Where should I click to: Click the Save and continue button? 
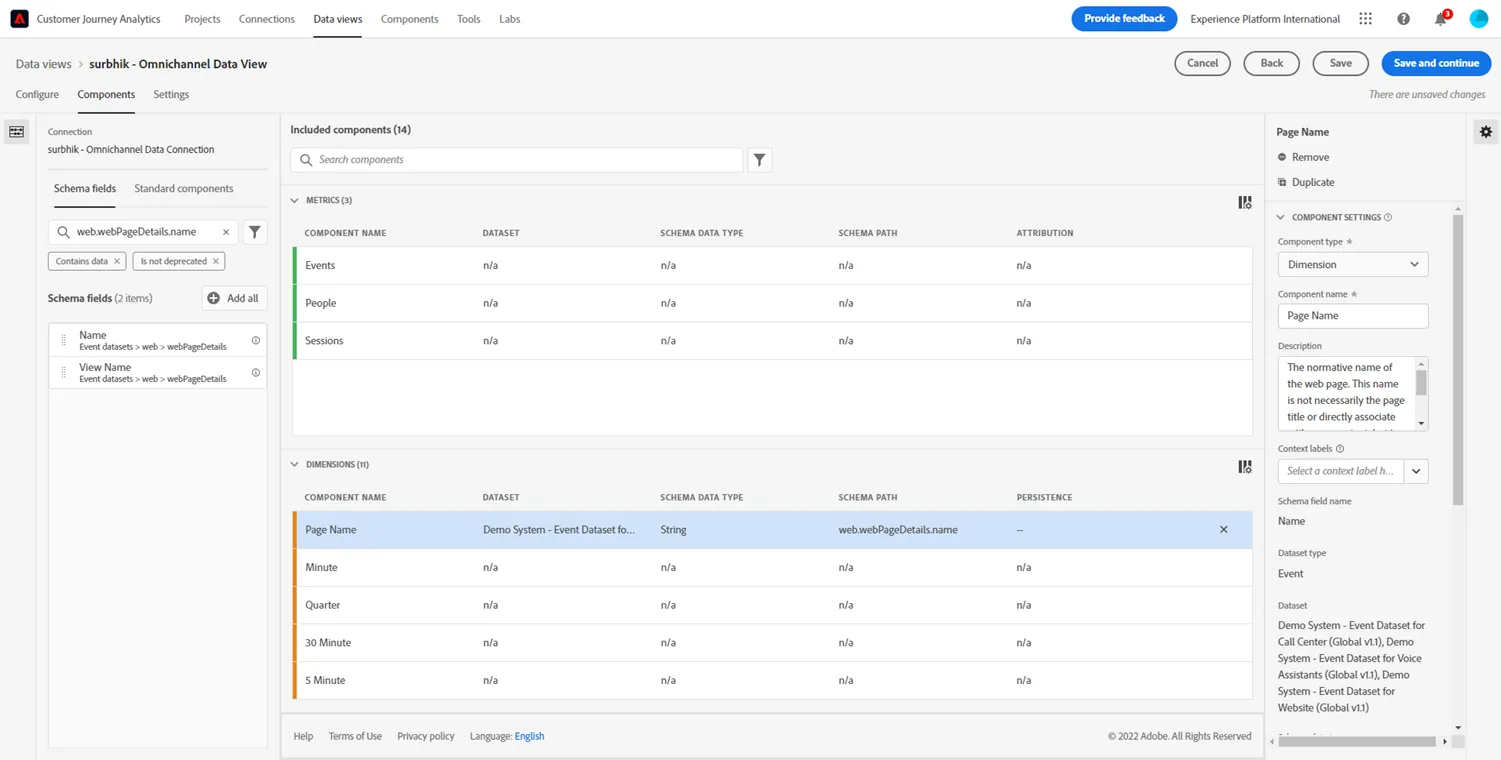click(1436, 63)
